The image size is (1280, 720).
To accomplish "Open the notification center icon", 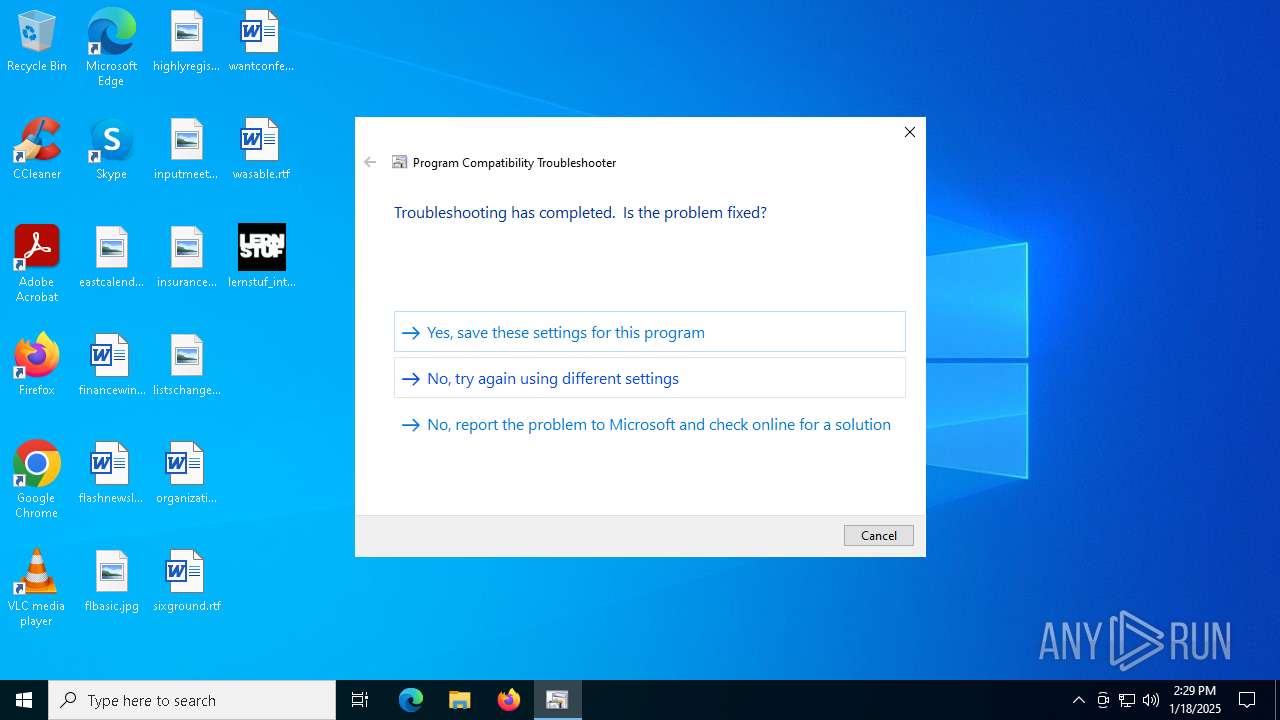I will point(1247,700).
